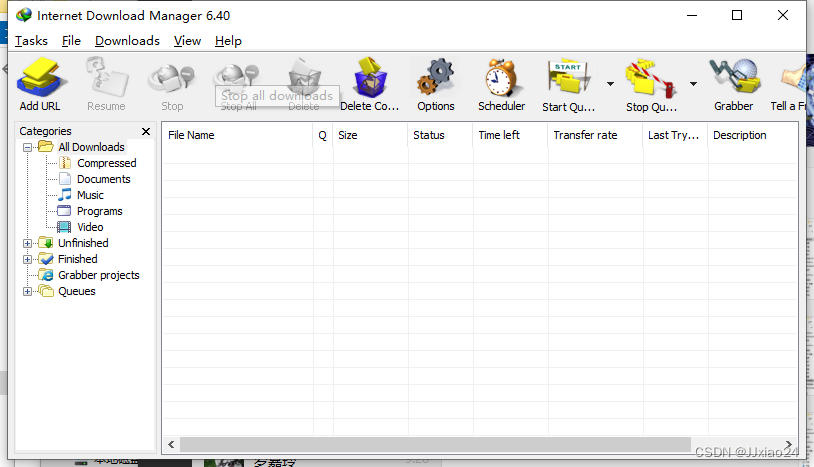Viewport: 814px width, 467px height.
Task: Select the Documents category icon
Action: click(x=65, y=179)
